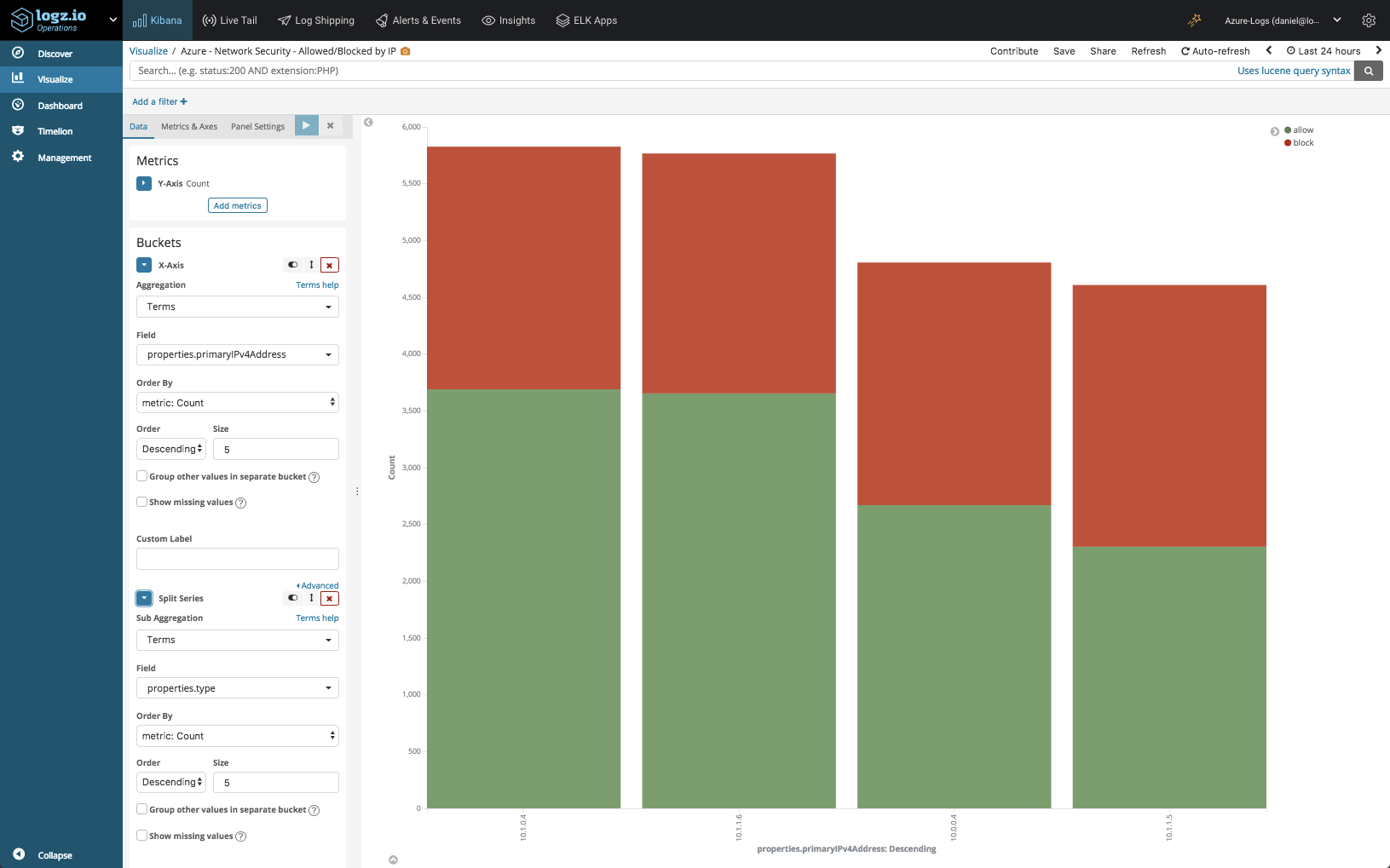The image size is (1390, 868).
Task: Open X-Axis Aggregation Terms dropdown
Action: click(x=238, y=307)
